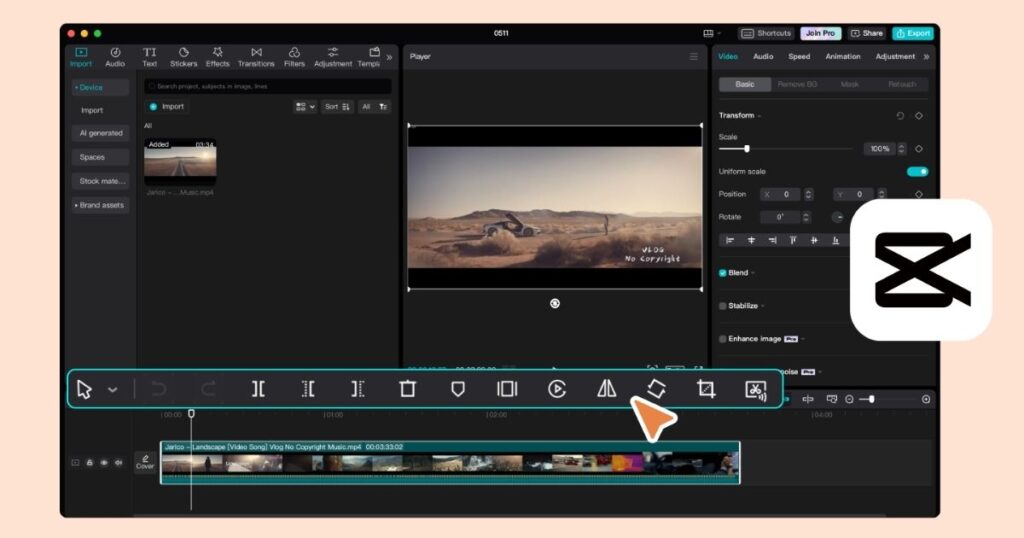Click the Delete clip trash icon
The image size is (1024, 538).
tap(407, 389)
